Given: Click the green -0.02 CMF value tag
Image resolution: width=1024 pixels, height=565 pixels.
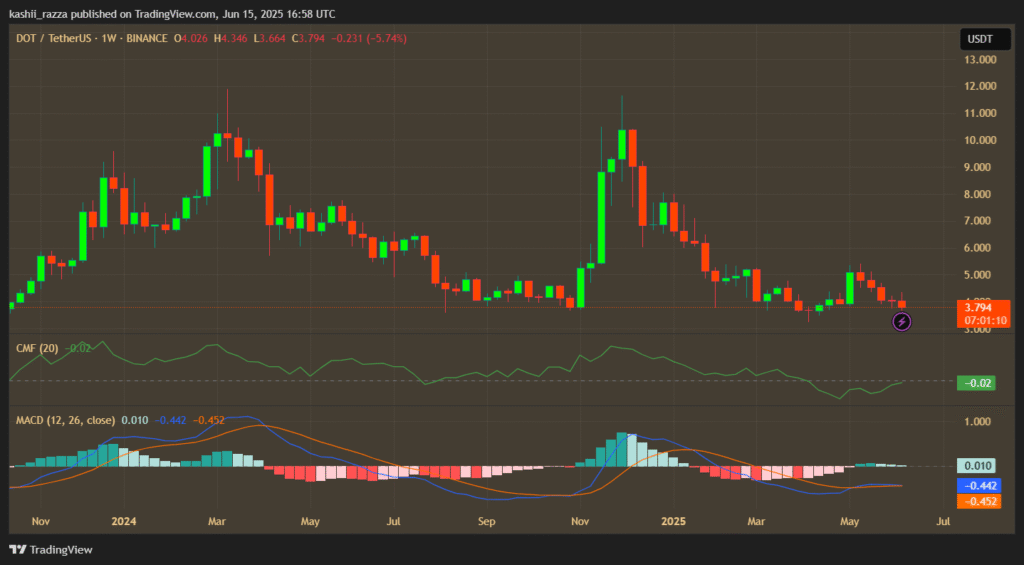Looking at the screenshot, I should [976, 383].
